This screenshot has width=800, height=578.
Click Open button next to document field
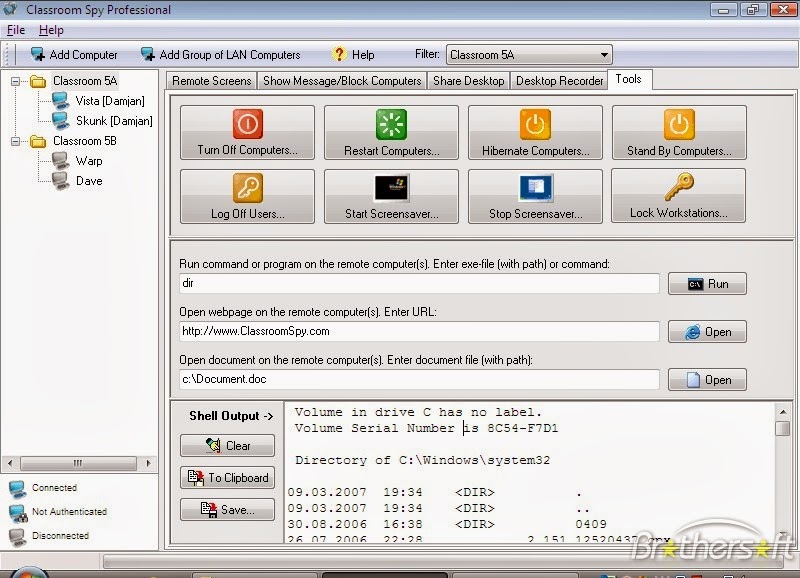click(x=707, y=380)
